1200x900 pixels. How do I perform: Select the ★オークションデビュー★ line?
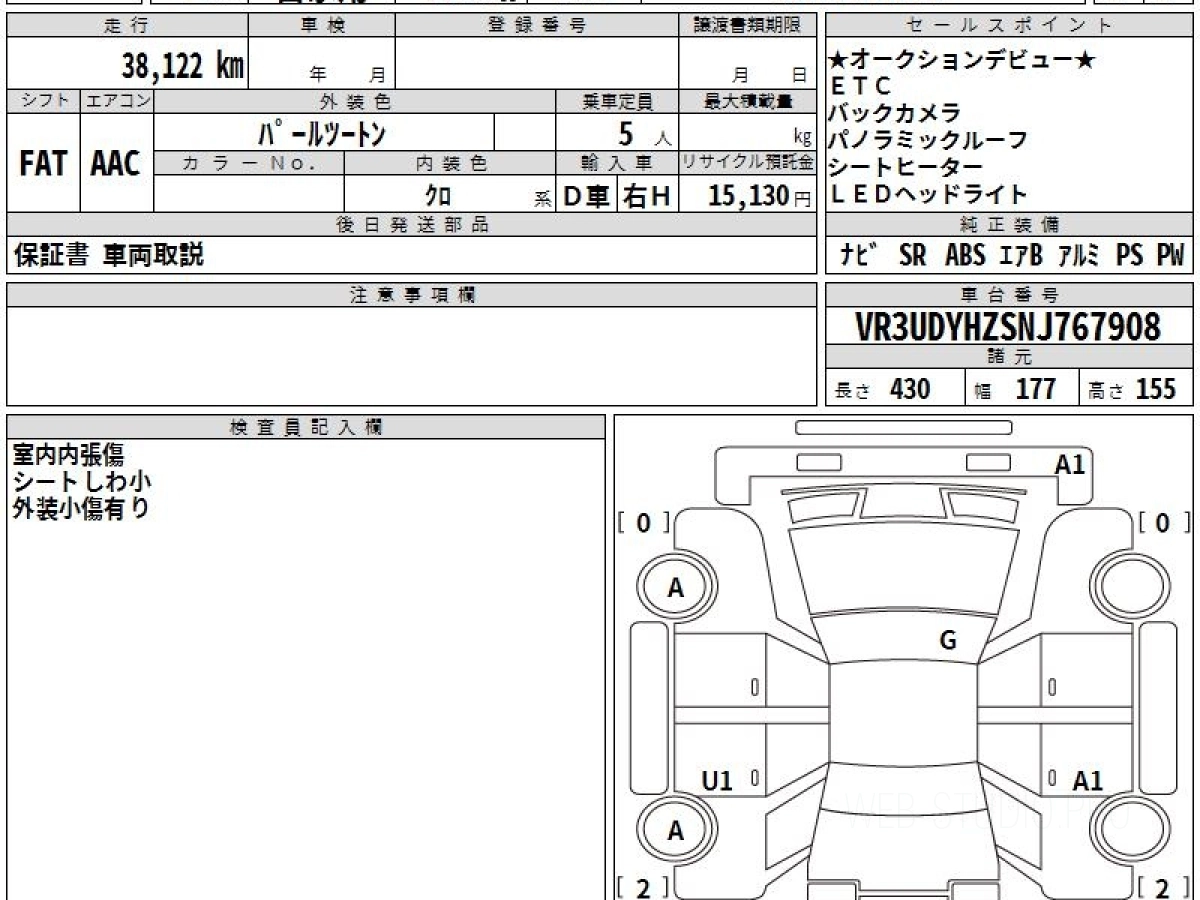coord(962,61)
